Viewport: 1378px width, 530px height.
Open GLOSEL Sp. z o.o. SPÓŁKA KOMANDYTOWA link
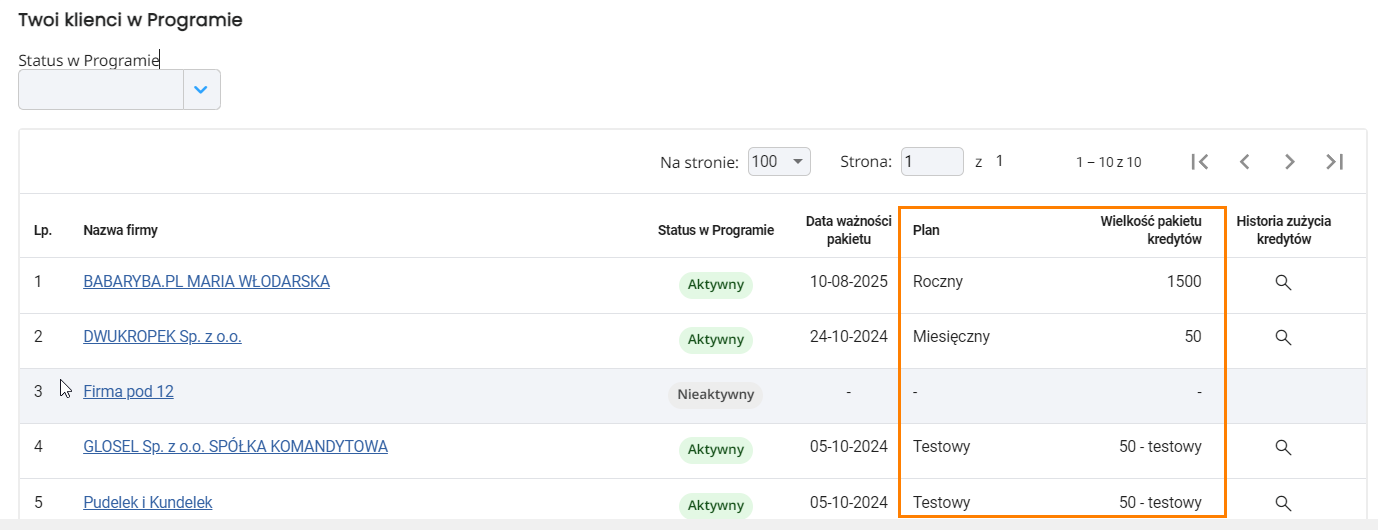235,447
